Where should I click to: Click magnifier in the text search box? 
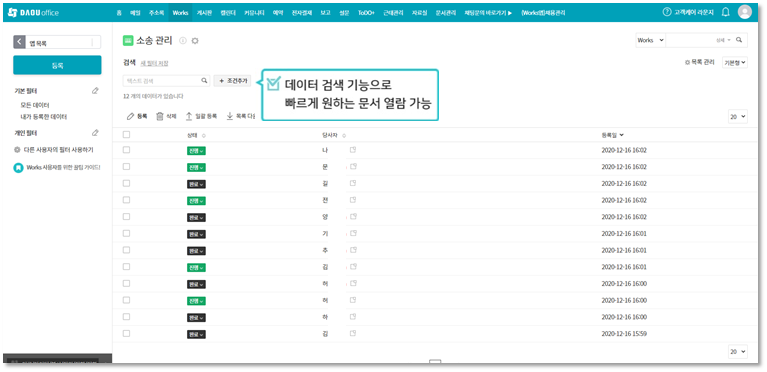coord(204,81)
